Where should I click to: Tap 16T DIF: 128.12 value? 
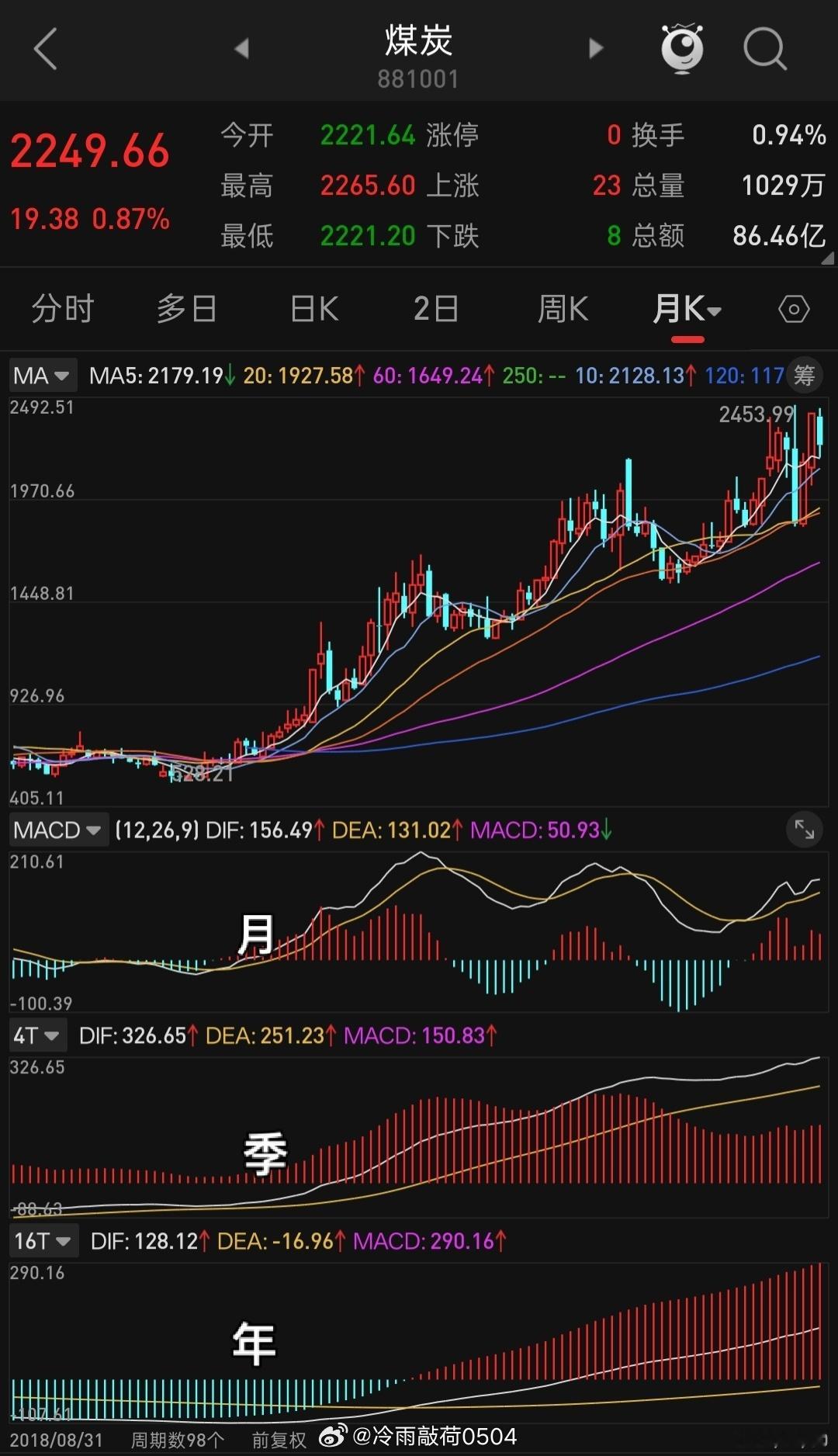(151, 1242)
